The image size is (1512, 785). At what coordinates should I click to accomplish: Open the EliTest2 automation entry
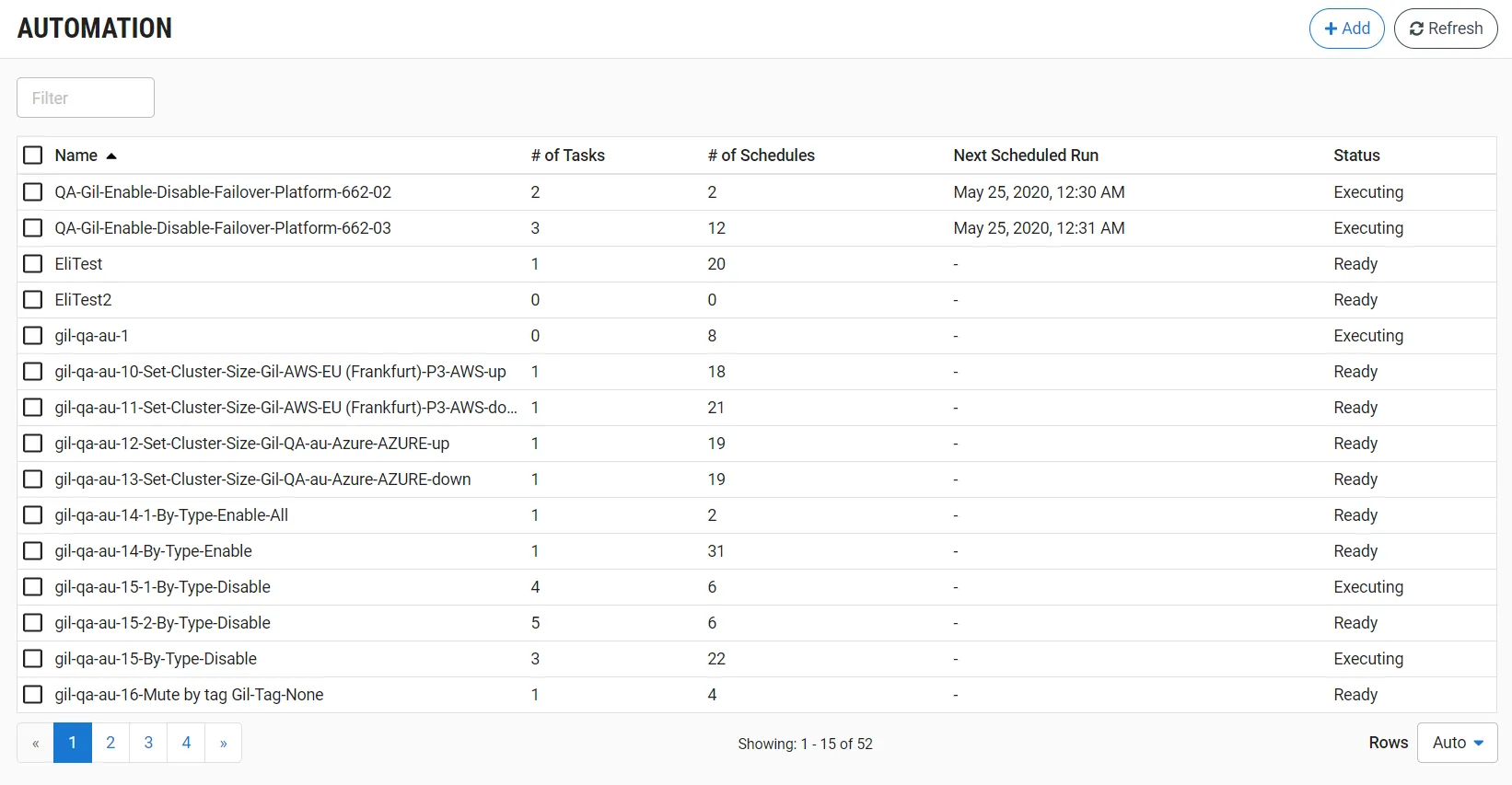click(x=83, y=300)
